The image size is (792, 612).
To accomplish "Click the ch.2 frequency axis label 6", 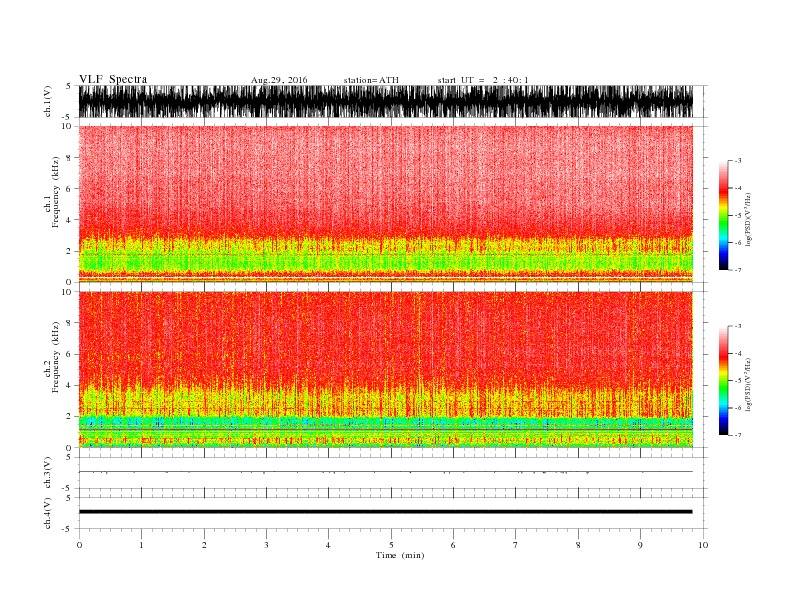I will [69, 354].
